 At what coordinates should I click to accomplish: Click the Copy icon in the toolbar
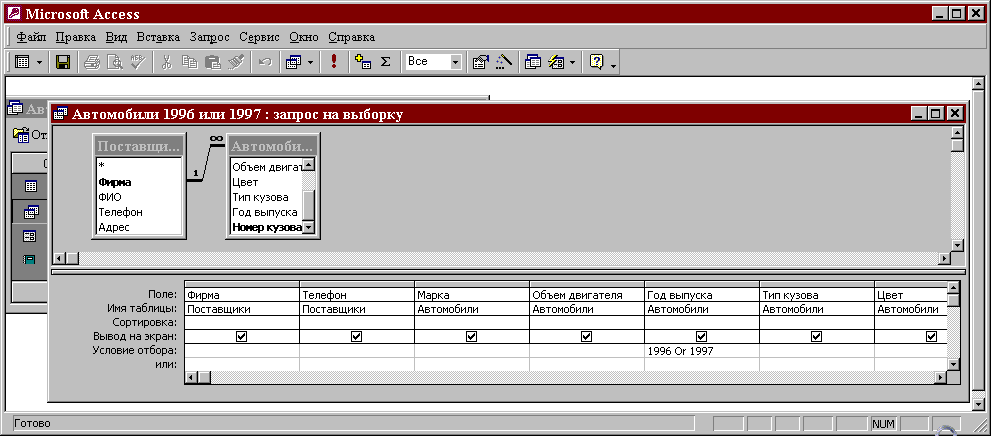click(190, 62)
